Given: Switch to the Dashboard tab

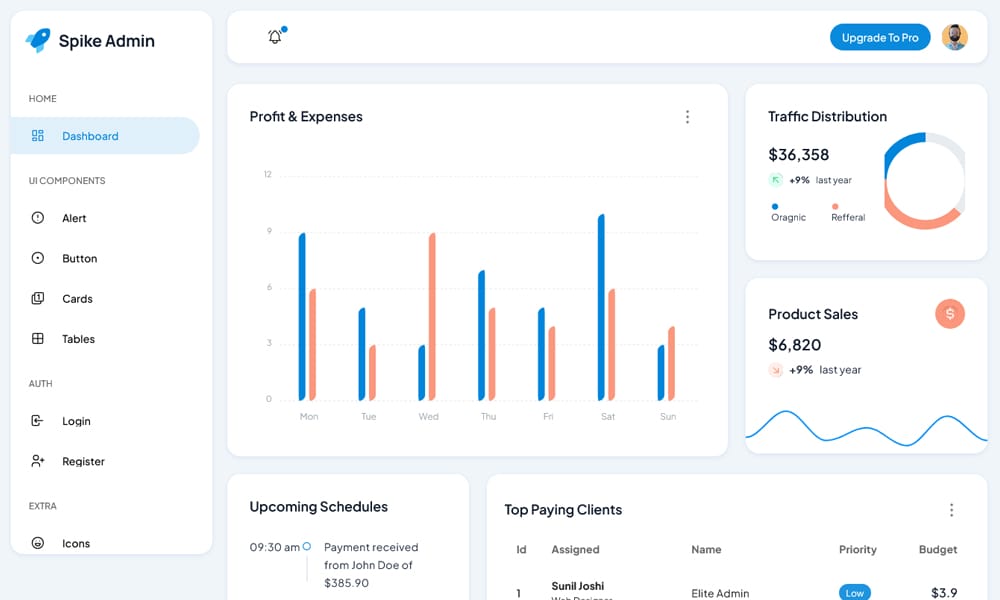Looking at the screenshot, I should coord(90,135).
